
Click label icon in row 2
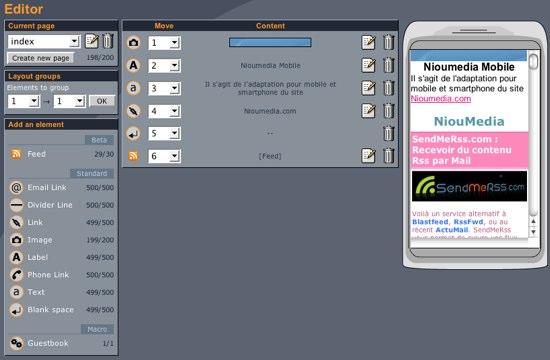133,65
